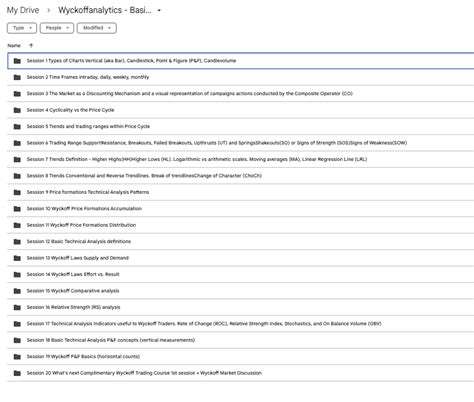
Task: Open the Wyckoffanalytics folder dropdown arrow
Action: pos(159,10)
